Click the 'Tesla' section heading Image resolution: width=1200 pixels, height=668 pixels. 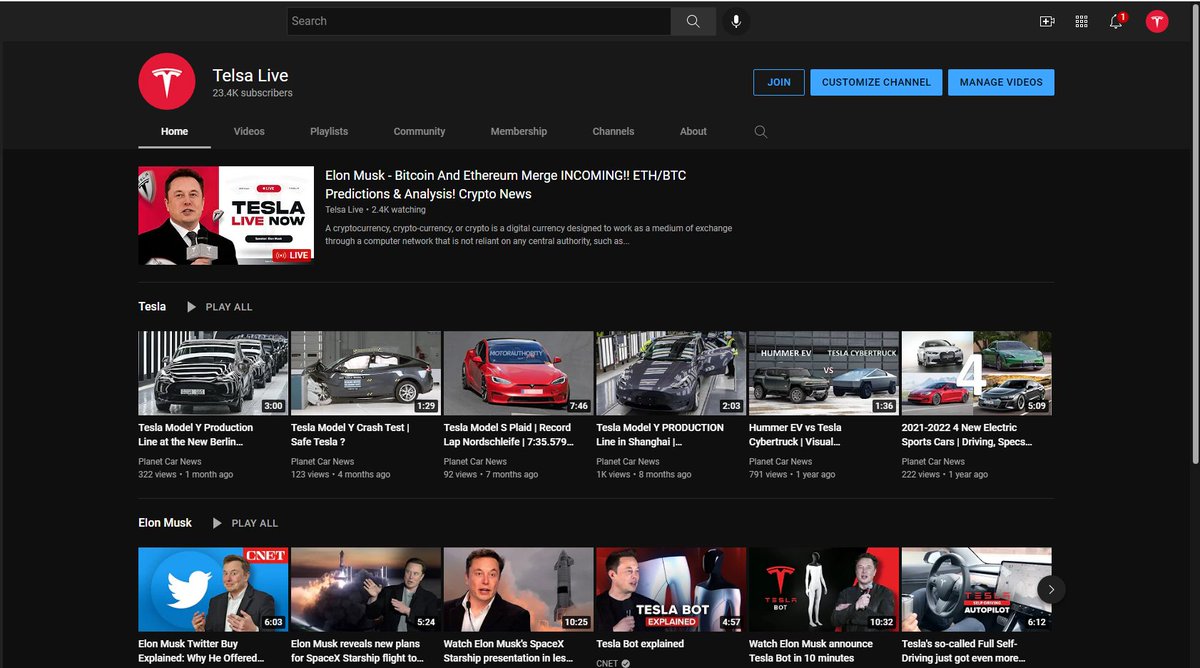point(152,307)
